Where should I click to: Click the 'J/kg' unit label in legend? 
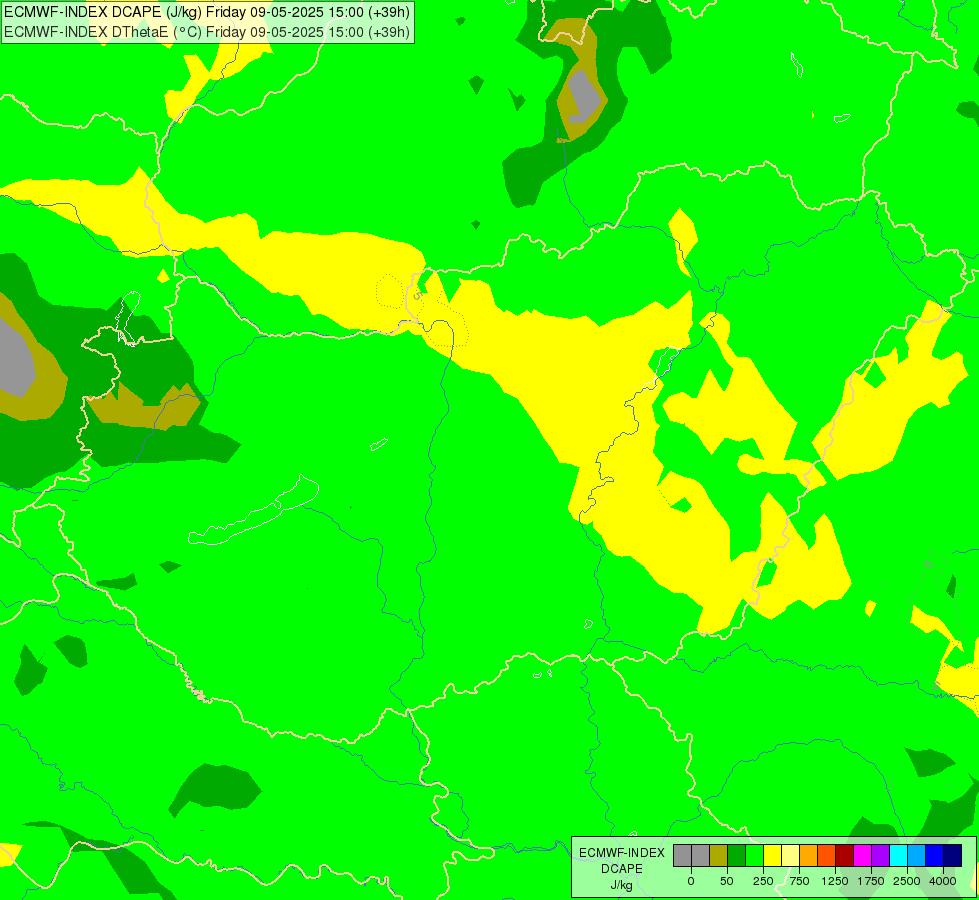click(x=622, y=885)
